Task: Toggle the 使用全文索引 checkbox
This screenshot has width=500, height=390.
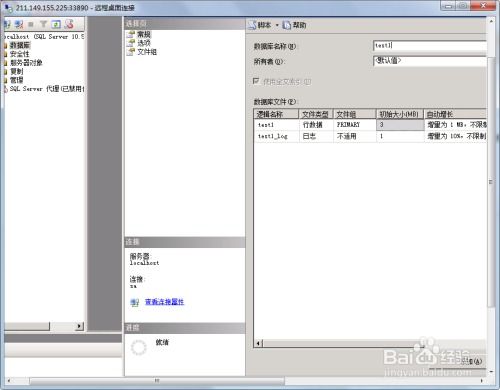Action: (256, 81)
